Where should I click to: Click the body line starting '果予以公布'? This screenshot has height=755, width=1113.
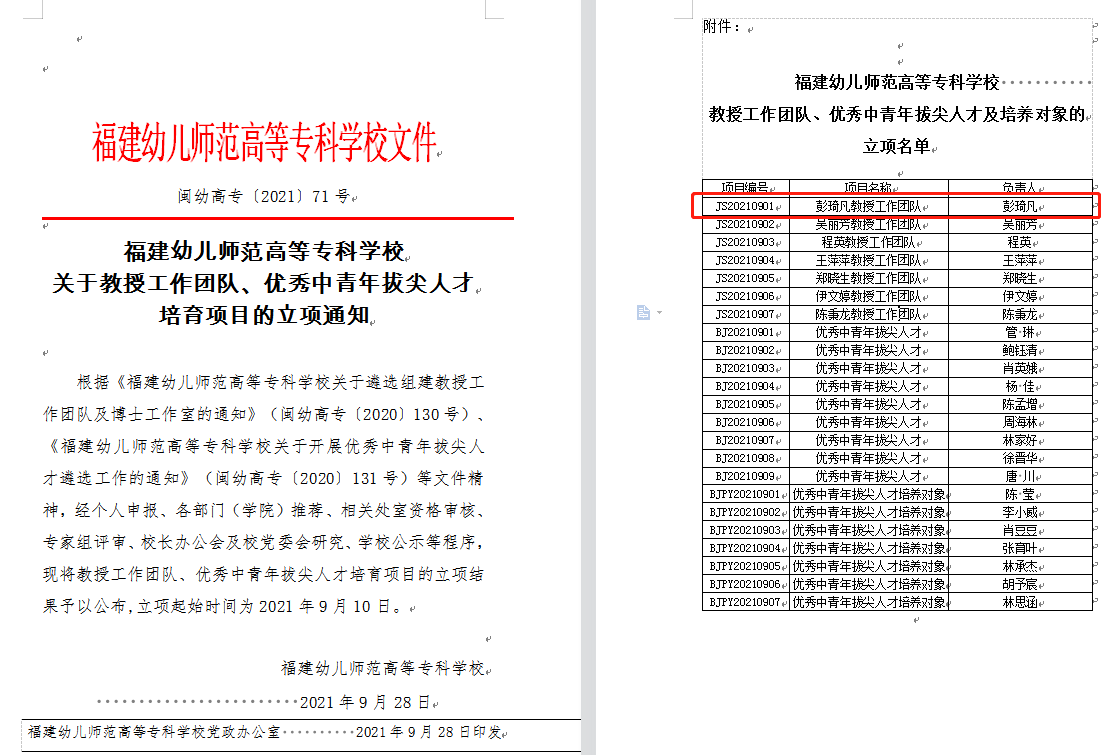(223, 606)
